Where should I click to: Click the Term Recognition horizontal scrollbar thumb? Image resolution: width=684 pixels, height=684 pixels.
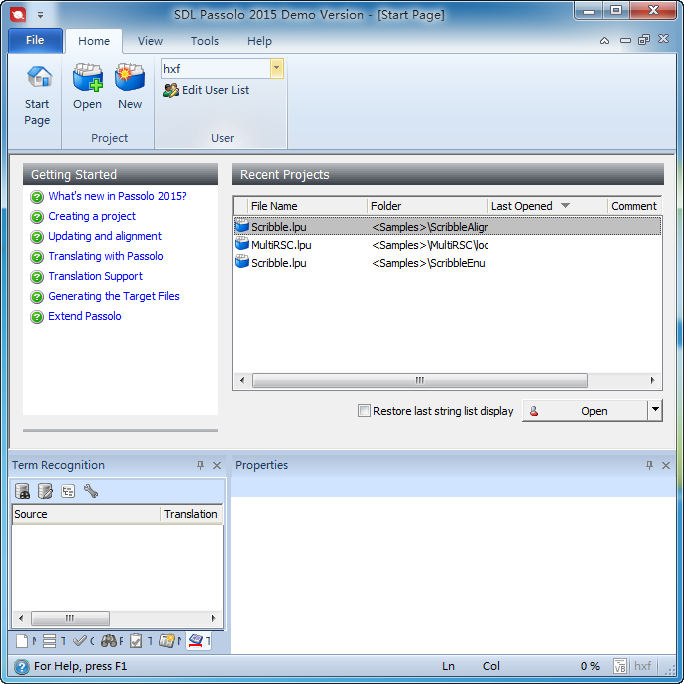click(x=70, y=618)
